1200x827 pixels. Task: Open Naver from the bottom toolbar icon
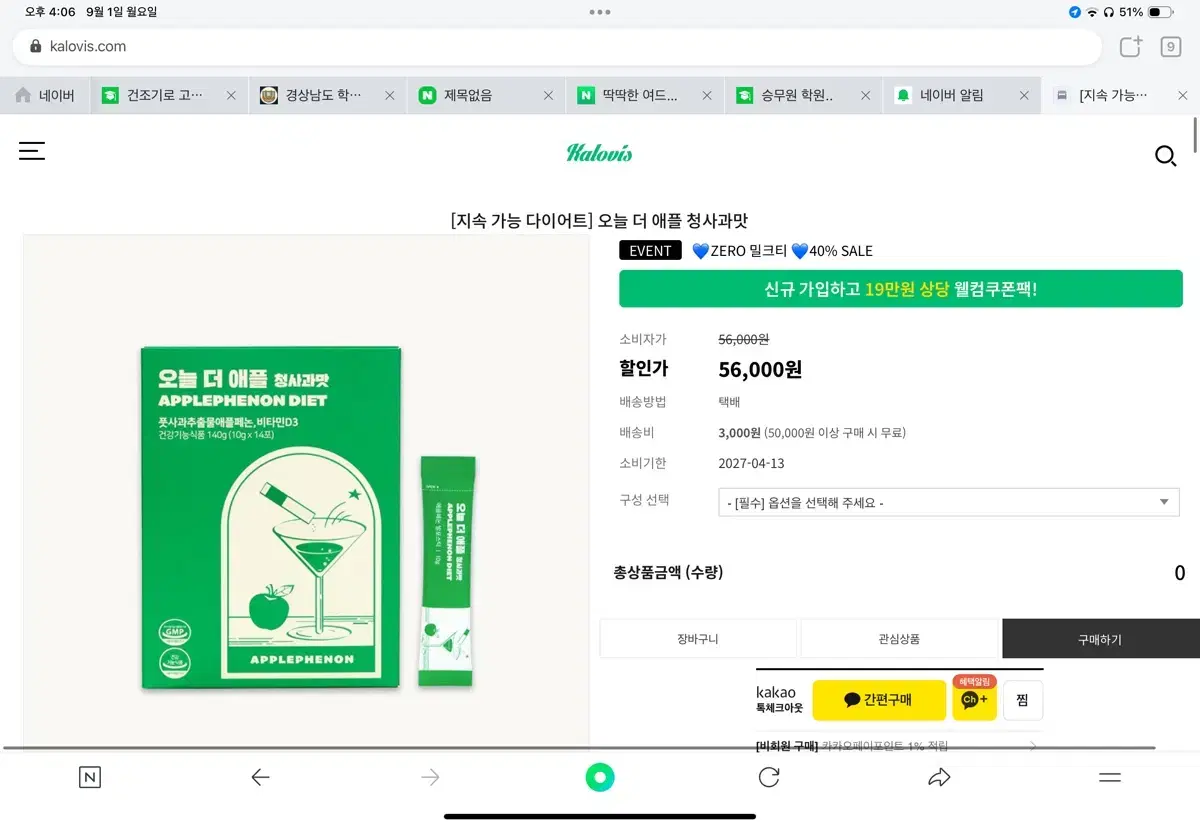tap(90, 777)
